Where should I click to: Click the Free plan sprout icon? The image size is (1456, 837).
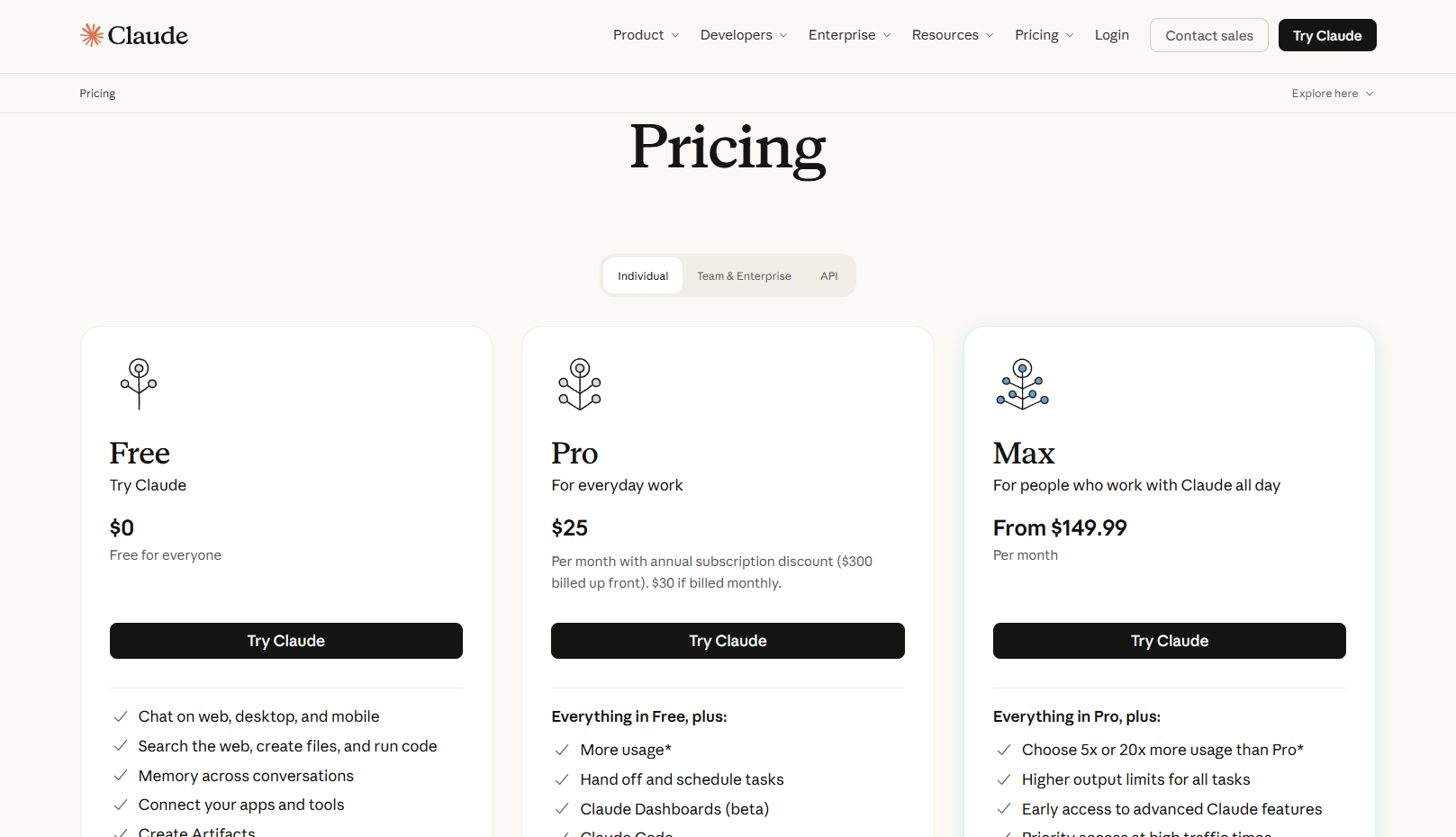(139, 384)
